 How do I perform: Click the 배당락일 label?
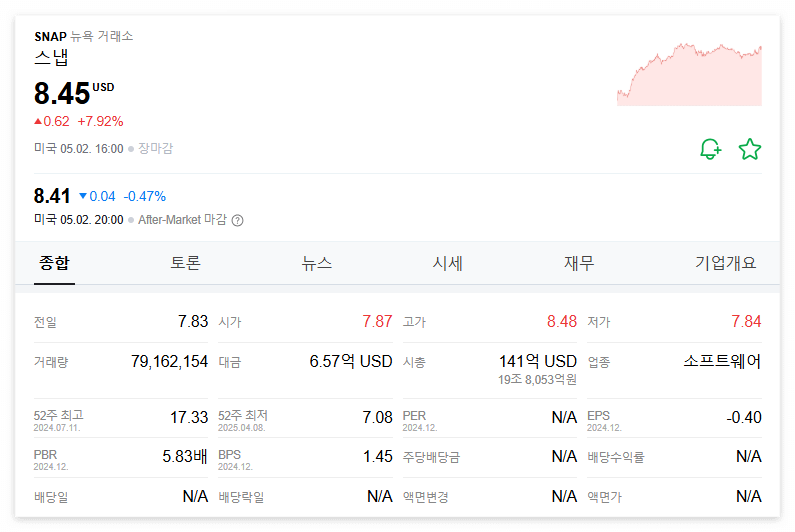[x=241, y=496]
